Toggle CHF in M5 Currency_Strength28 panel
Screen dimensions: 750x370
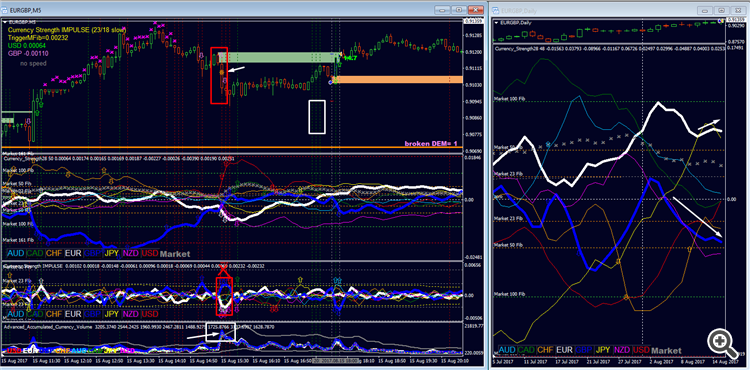point(54,254)
